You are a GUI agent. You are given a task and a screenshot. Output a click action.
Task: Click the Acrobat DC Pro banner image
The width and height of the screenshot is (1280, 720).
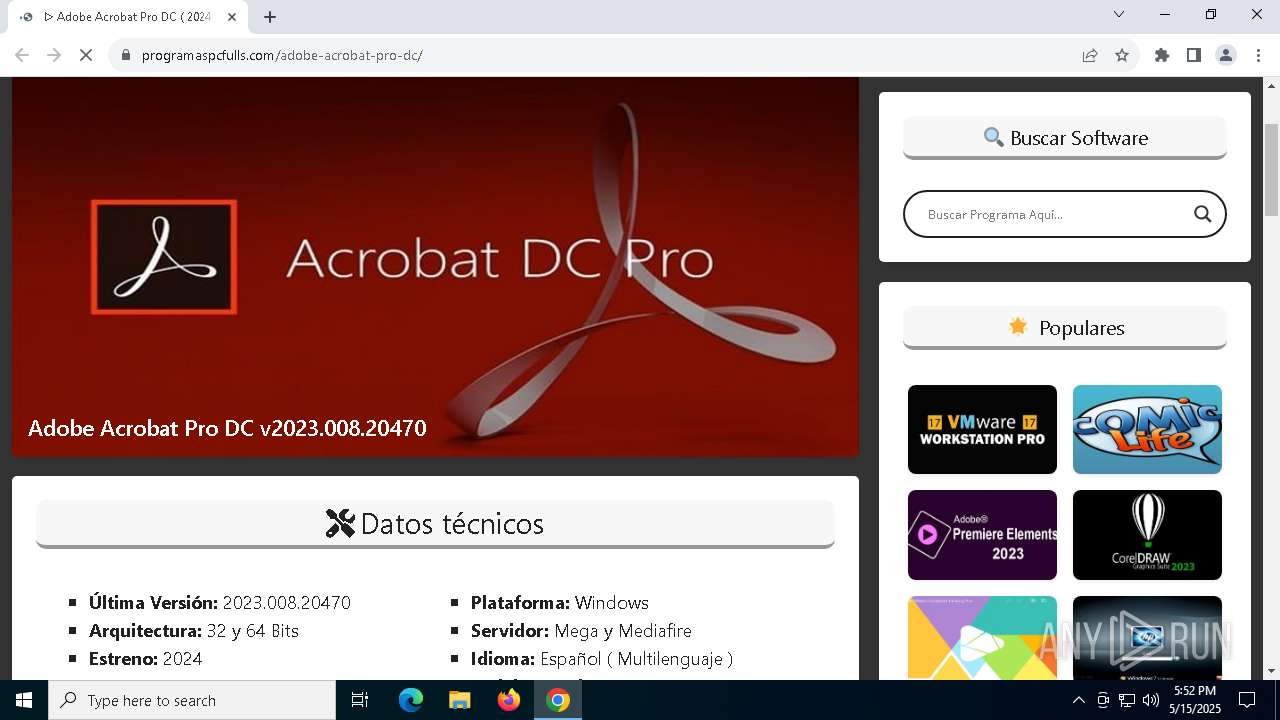tap(435, 267)
